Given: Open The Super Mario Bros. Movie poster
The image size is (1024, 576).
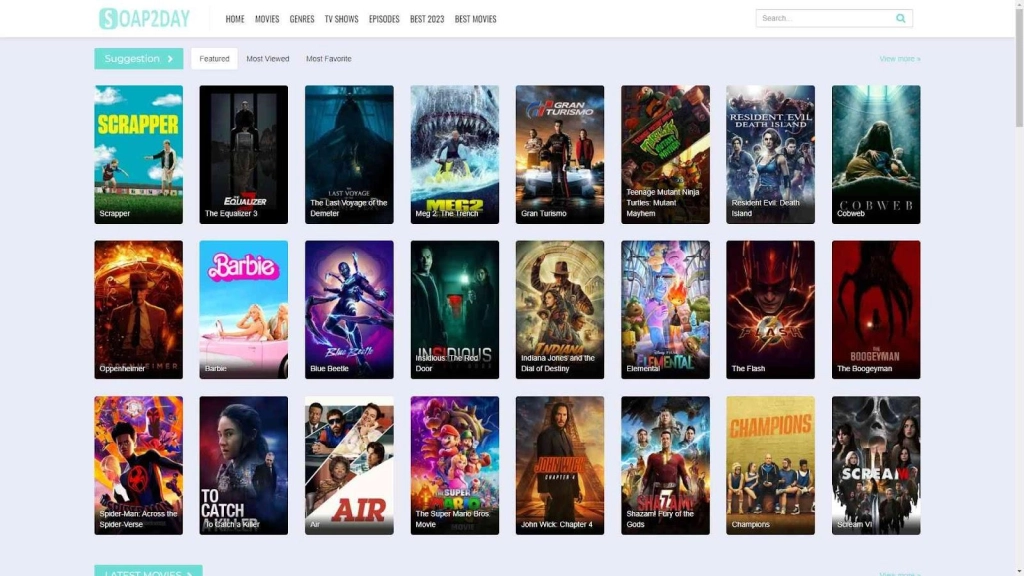Looking at the screenshot, I should pos(454,465).
